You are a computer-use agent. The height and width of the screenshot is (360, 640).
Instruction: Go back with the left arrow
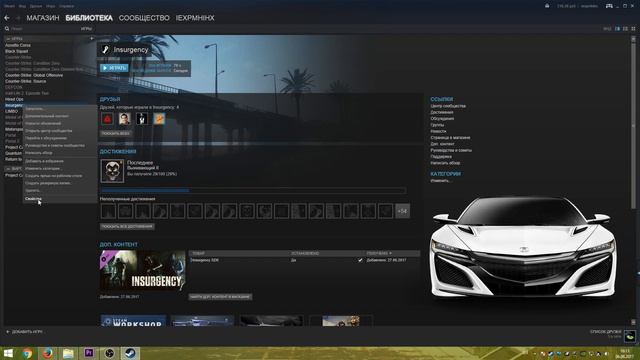pyautogui.click(x=7, y=18)
